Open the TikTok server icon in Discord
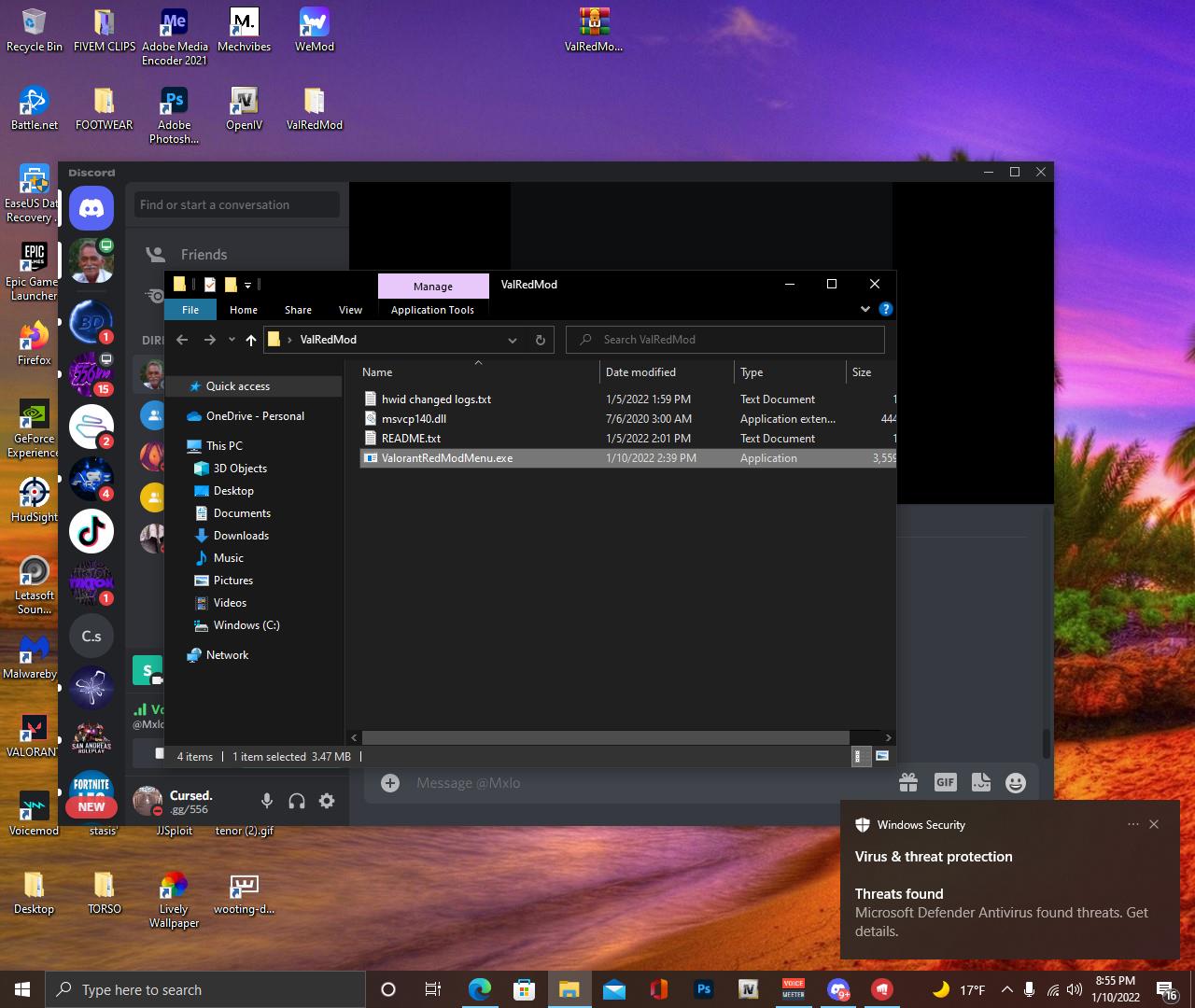 91,531
